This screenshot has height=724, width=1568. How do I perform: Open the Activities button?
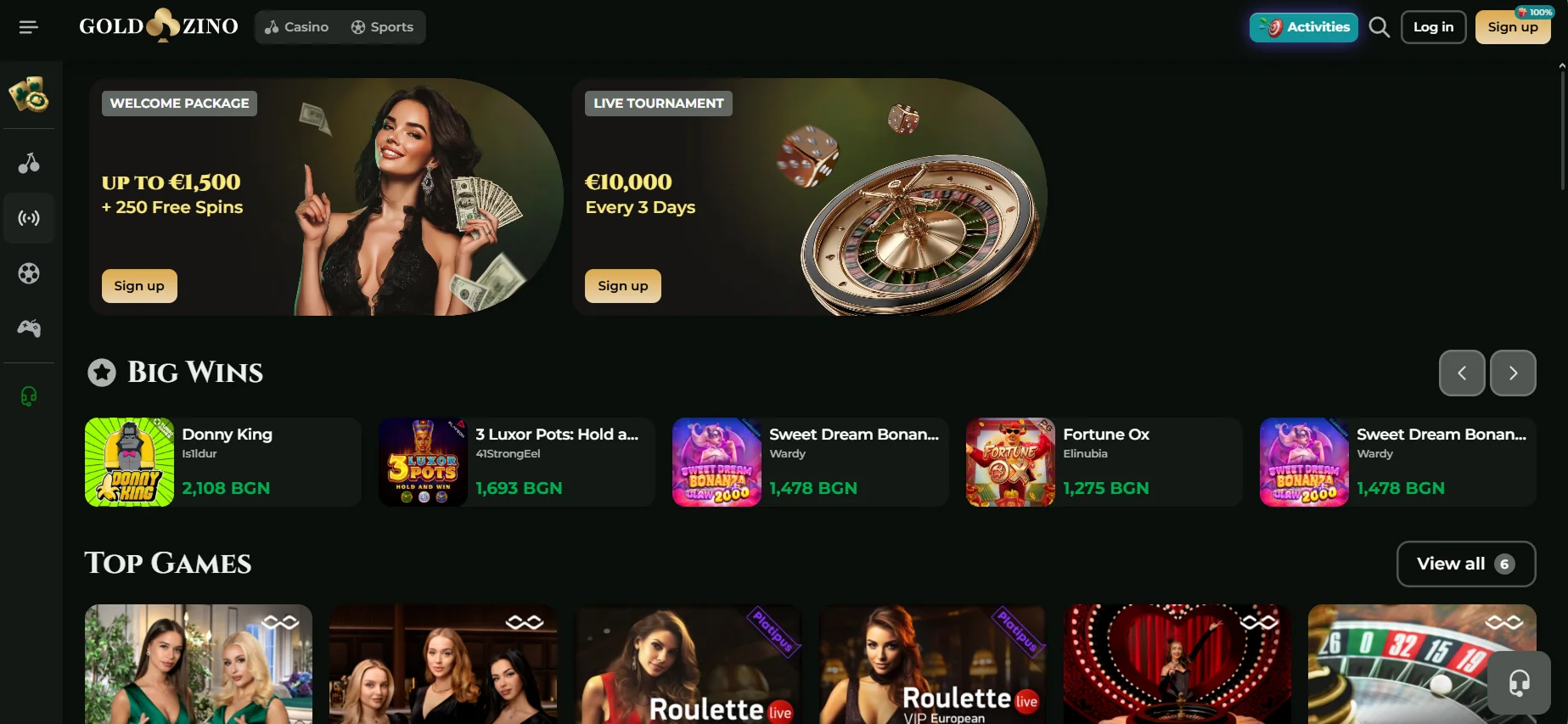[1304, 27]
